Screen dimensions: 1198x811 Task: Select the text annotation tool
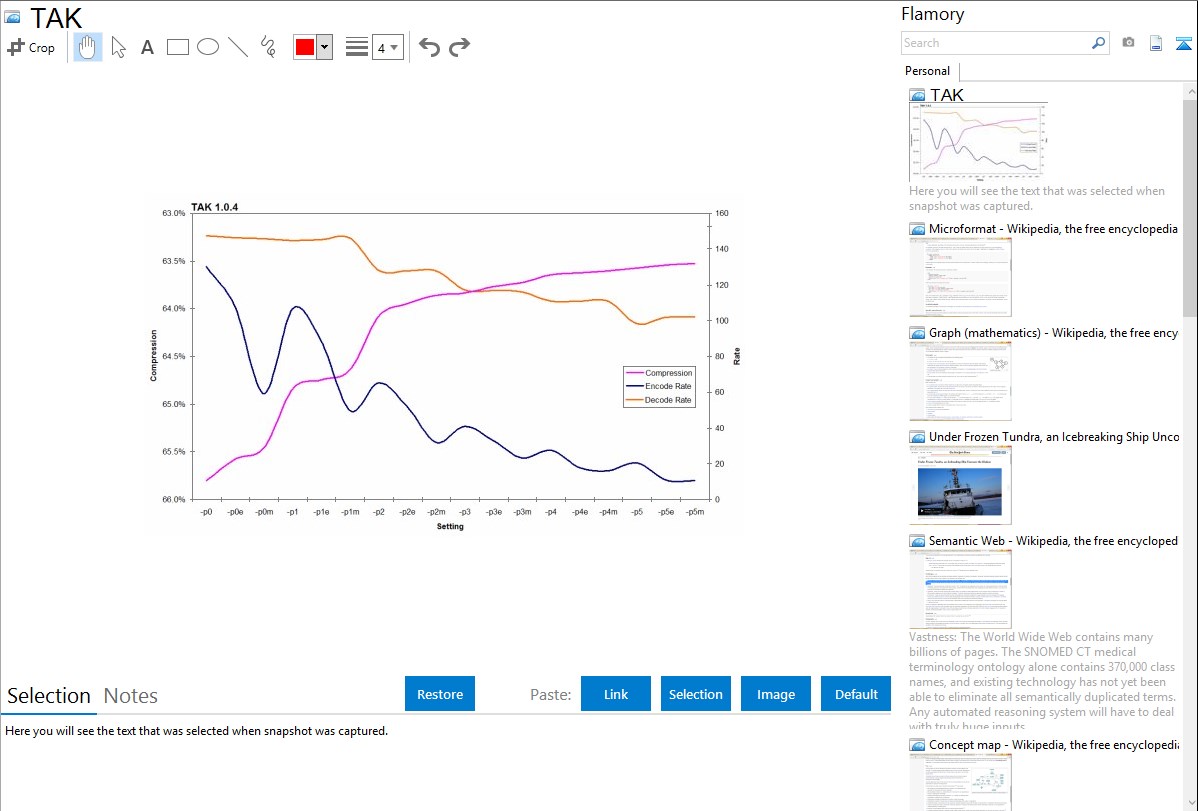tap(147, 47)
